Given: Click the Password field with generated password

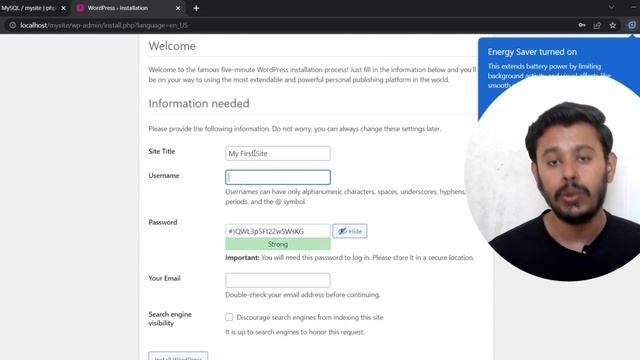Looking at the screenshot, I should tap(278, 231).
